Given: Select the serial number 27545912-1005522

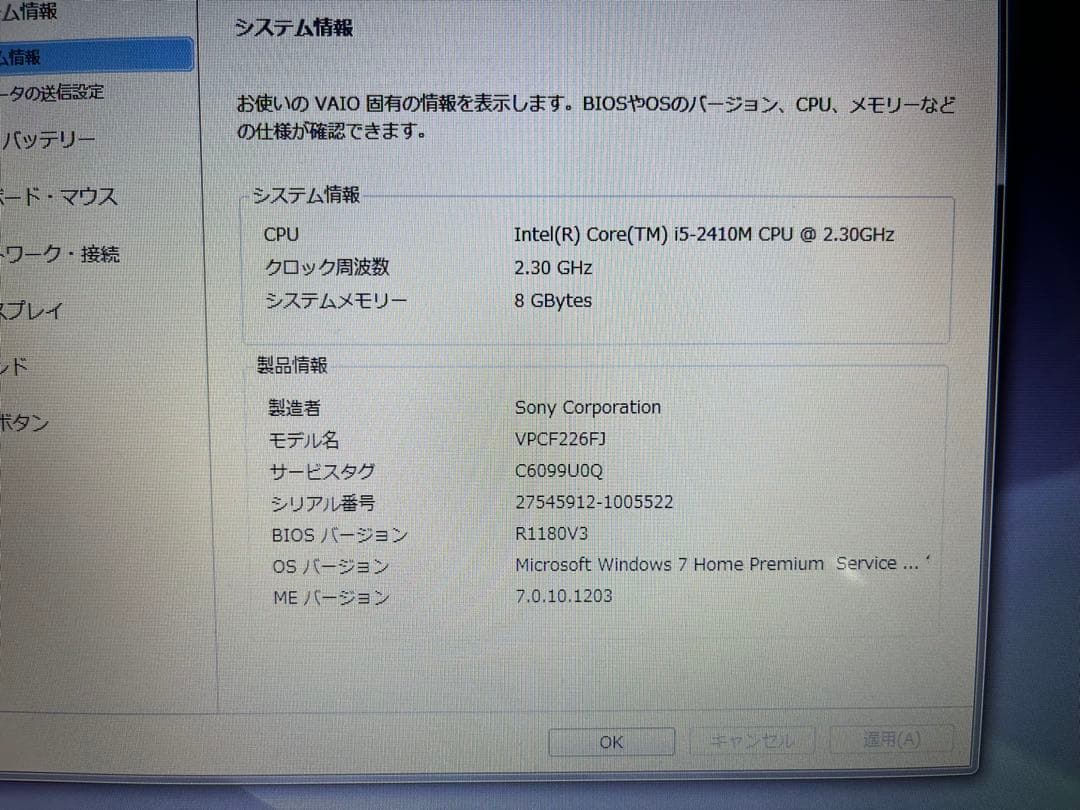Looking at the screenshot, I should point(594,502).
